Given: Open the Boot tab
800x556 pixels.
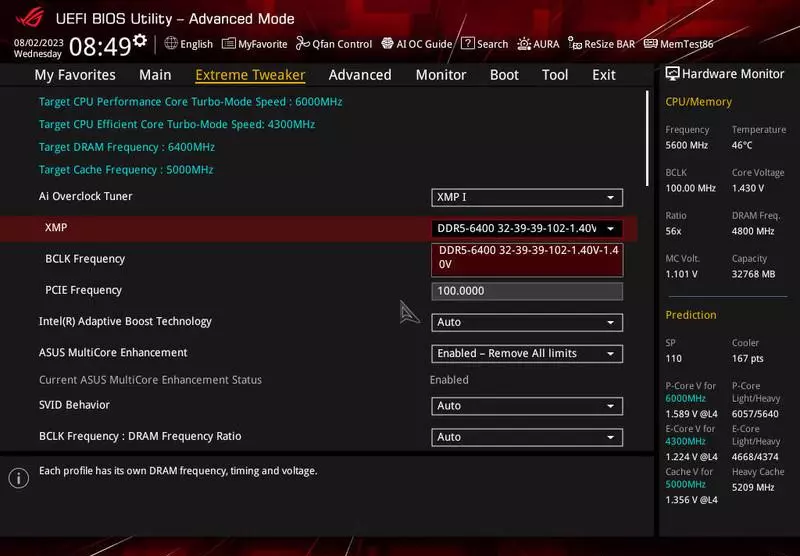Looking at the screenshot, I should pos(504,75).
